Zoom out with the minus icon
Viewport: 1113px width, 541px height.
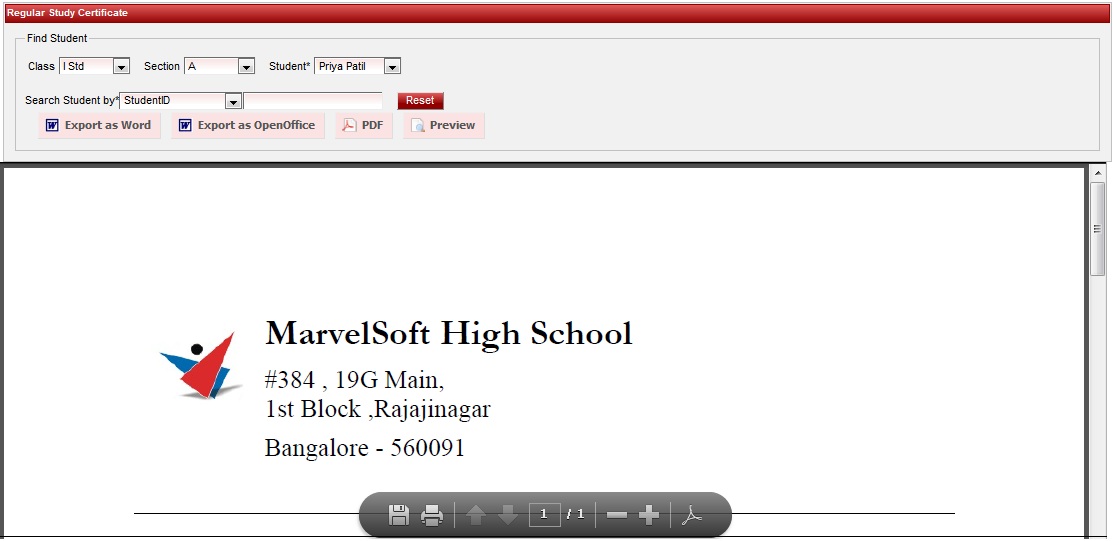[x=617, y=515]
